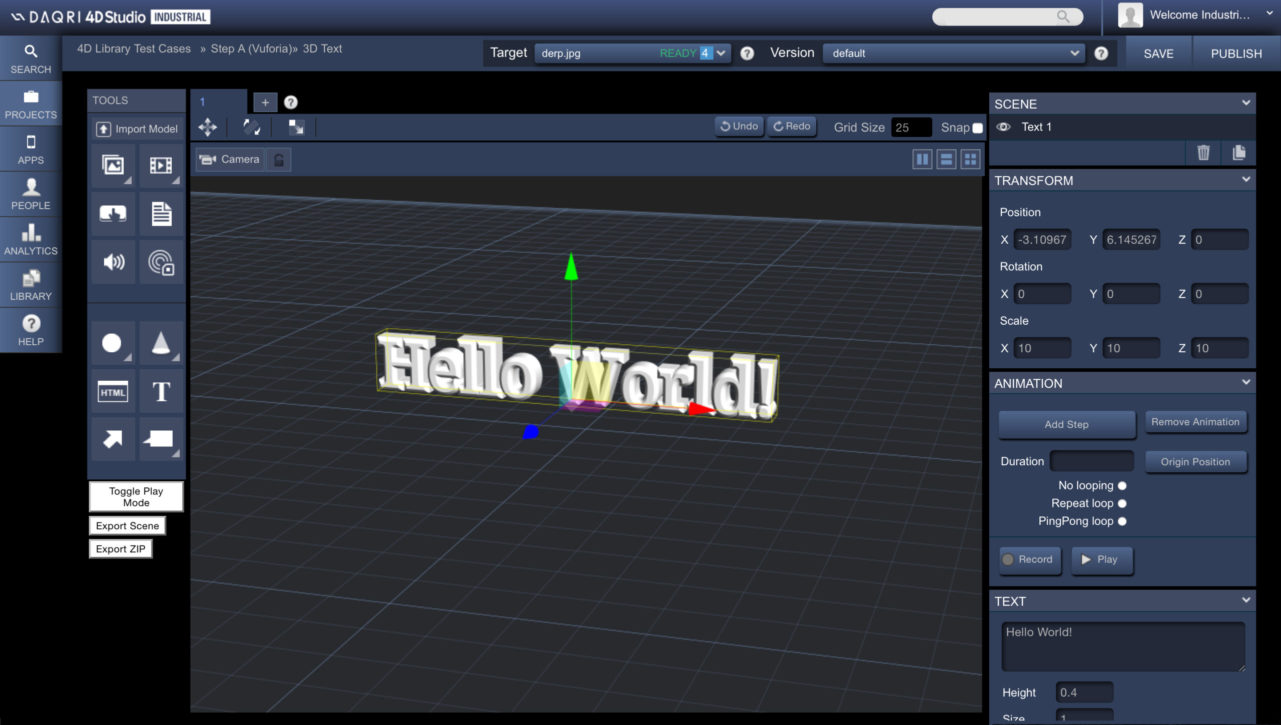Toggle visibility of Text 1

pyautogui.click(x=1003, y=127)
